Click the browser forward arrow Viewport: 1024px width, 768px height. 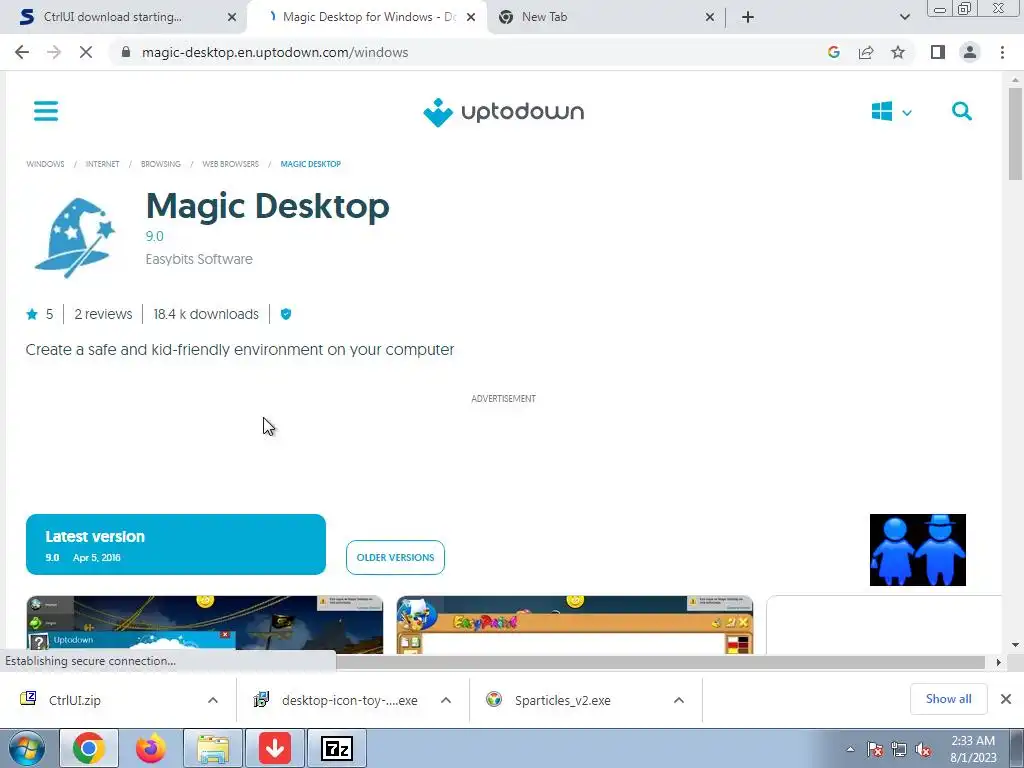click(54, 52)
